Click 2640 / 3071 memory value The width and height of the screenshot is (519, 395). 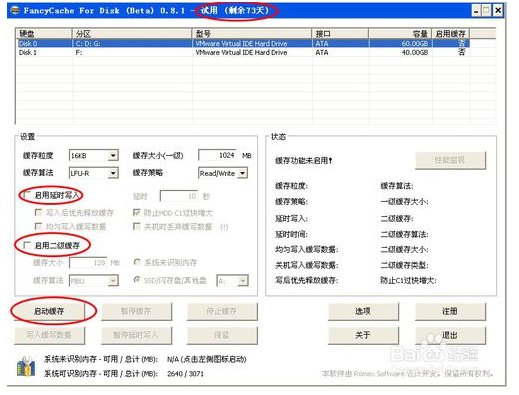185,374
